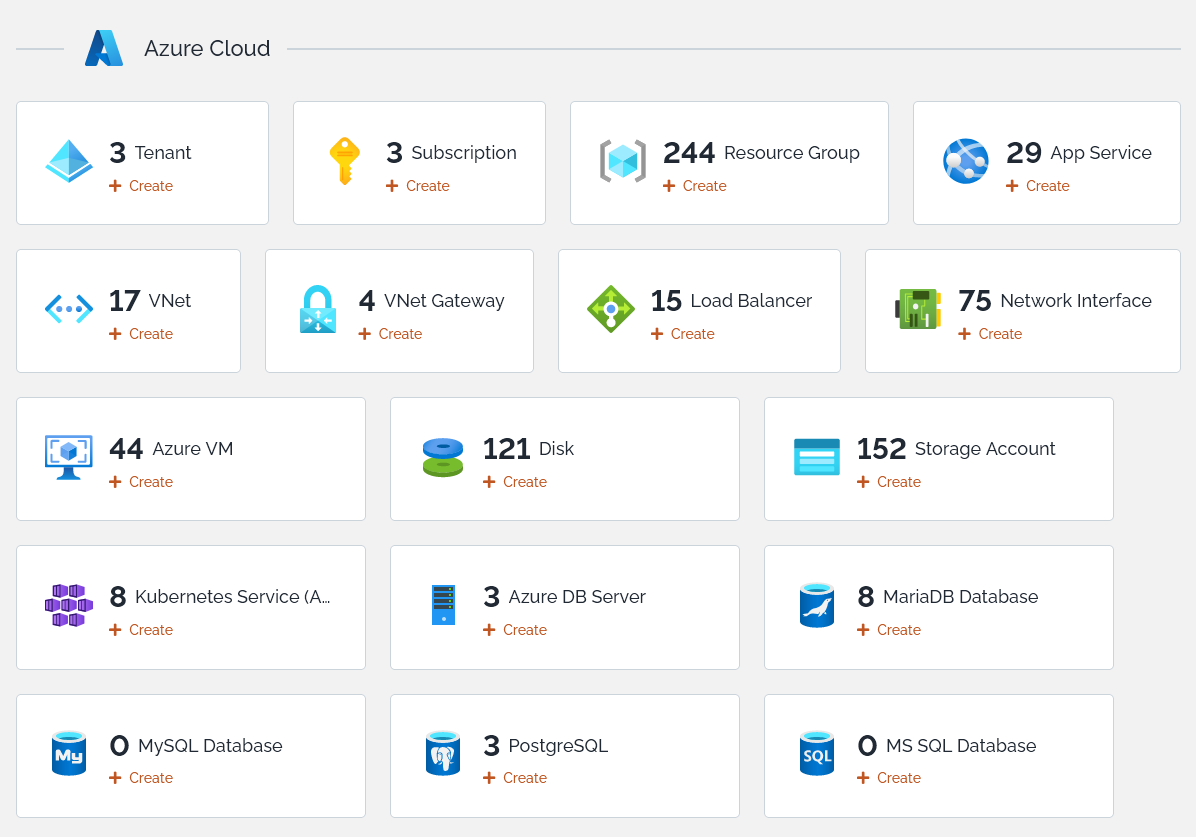Viewport: 1196px width, 837px height.
Task: Click the Network Interface card icon
Action: coord(918,309)
